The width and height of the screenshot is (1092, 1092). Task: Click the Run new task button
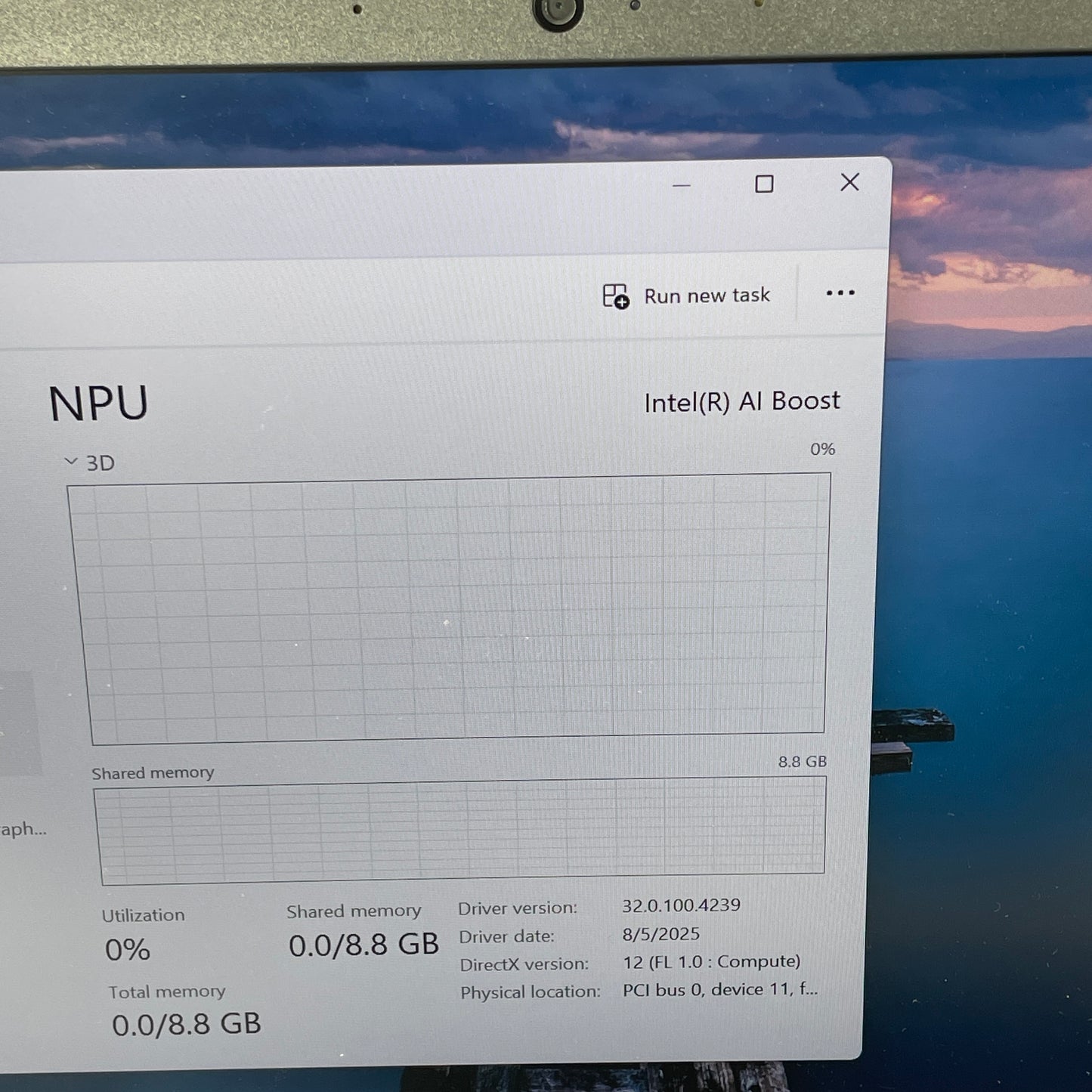(686, 295)
